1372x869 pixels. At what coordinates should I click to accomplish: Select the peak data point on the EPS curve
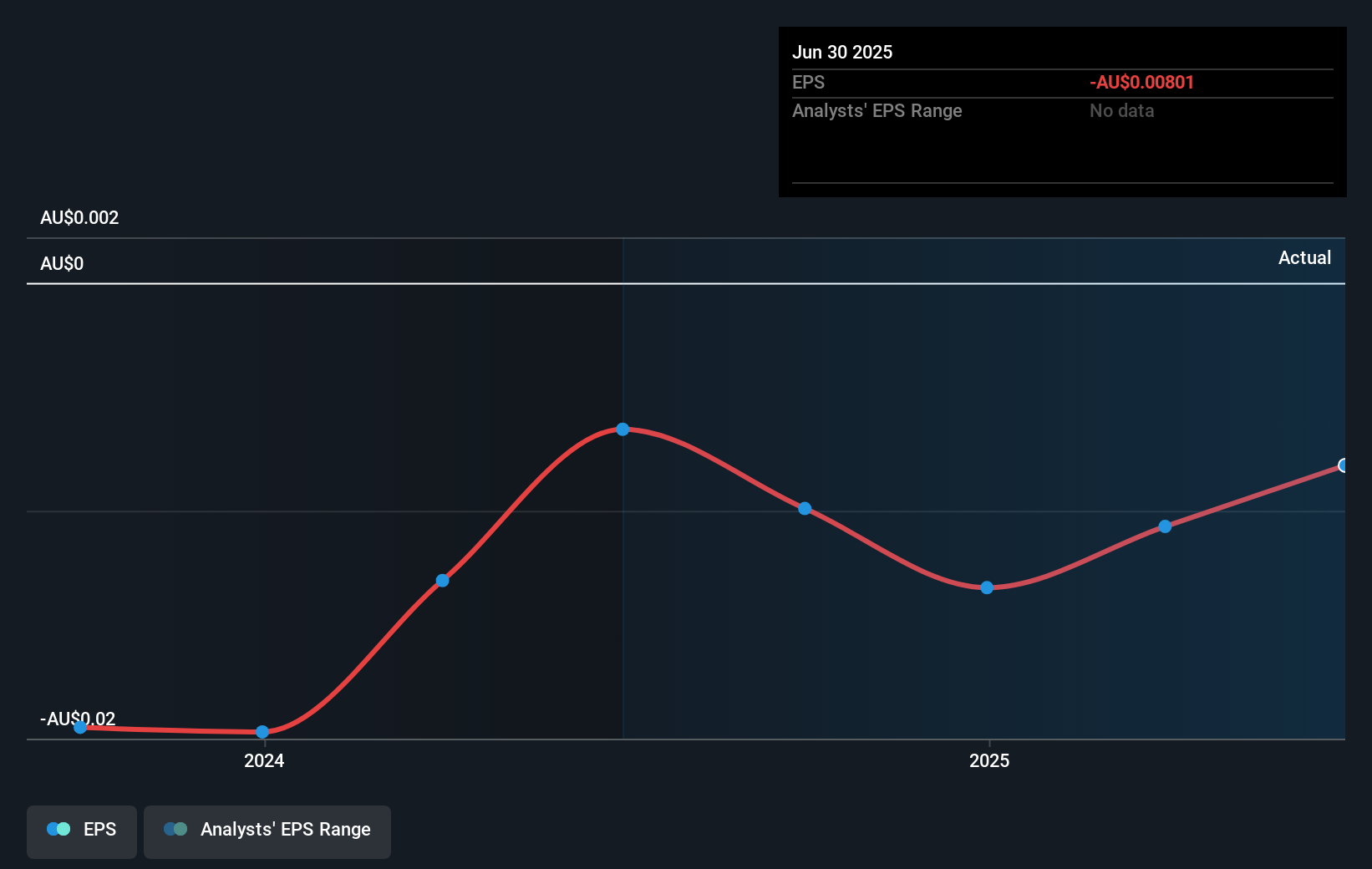click(622, 429)
